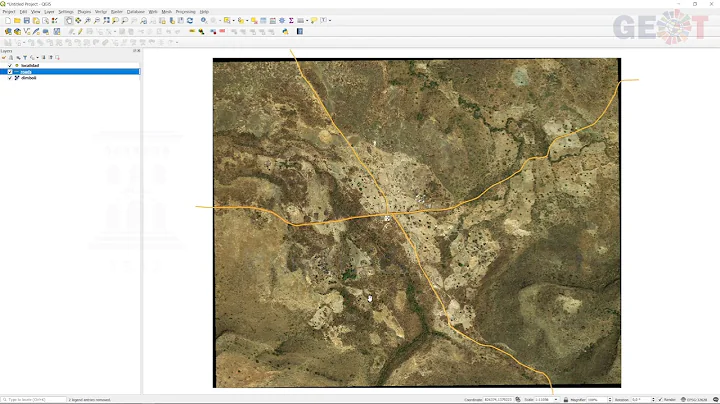Click the Rotation spinner arrows
The image size is (720, 404).
coord(653,399)
